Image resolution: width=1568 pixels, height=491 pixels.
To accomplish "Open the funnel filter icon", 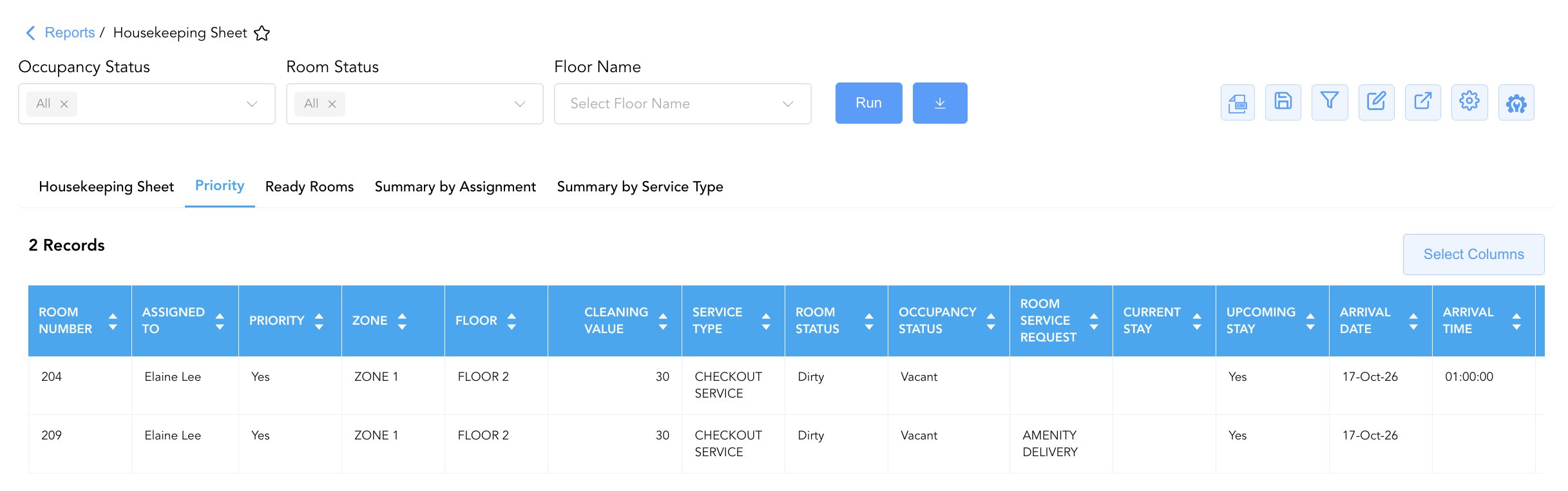I will tap(1330, 102).
